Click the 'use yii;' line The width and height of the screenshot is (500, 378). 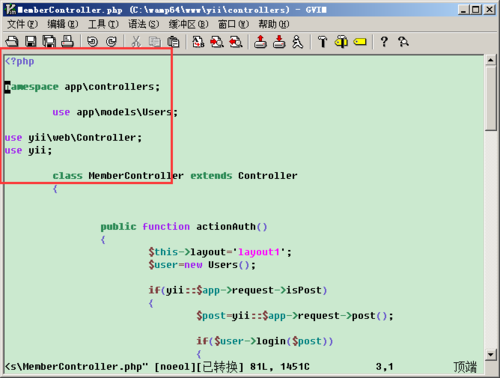click(28, 150)
